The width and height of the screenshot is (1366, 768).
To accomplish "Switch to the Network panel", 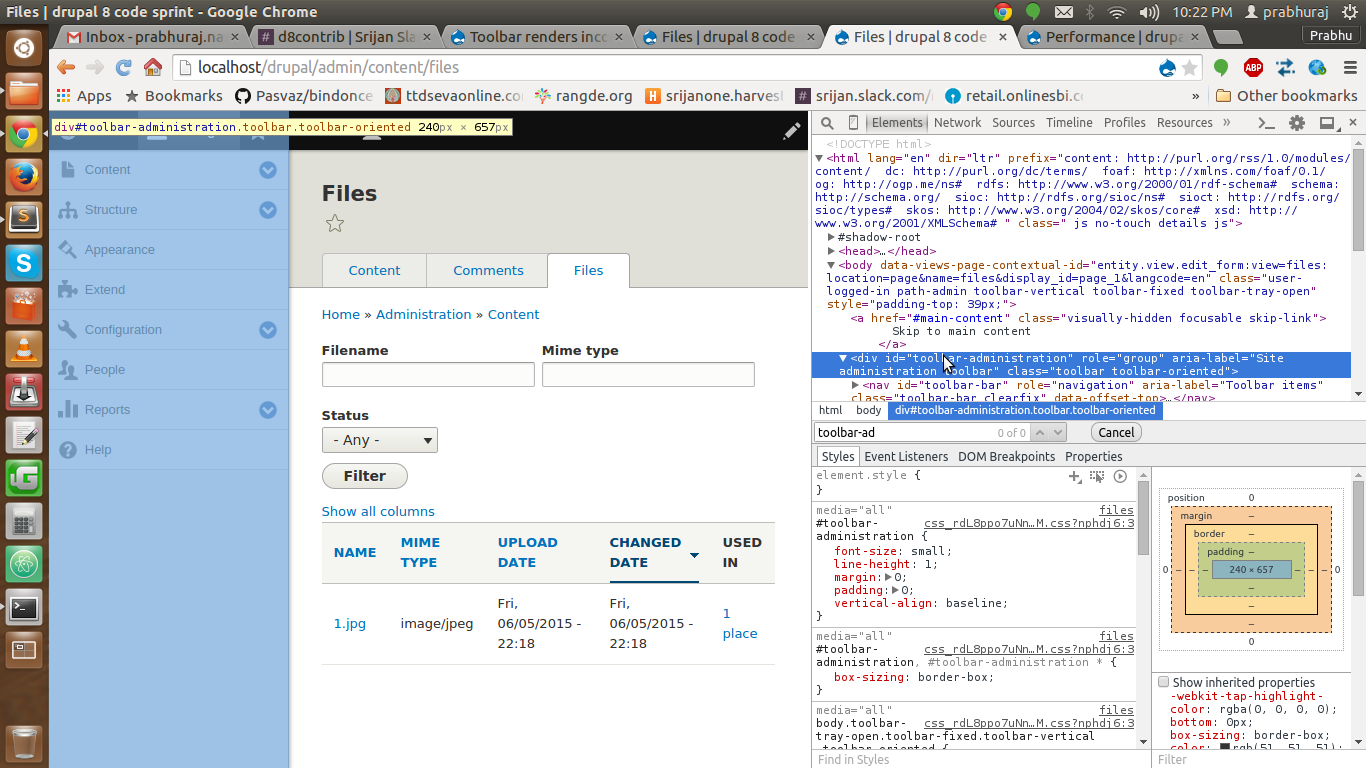I will pos(958,123).
